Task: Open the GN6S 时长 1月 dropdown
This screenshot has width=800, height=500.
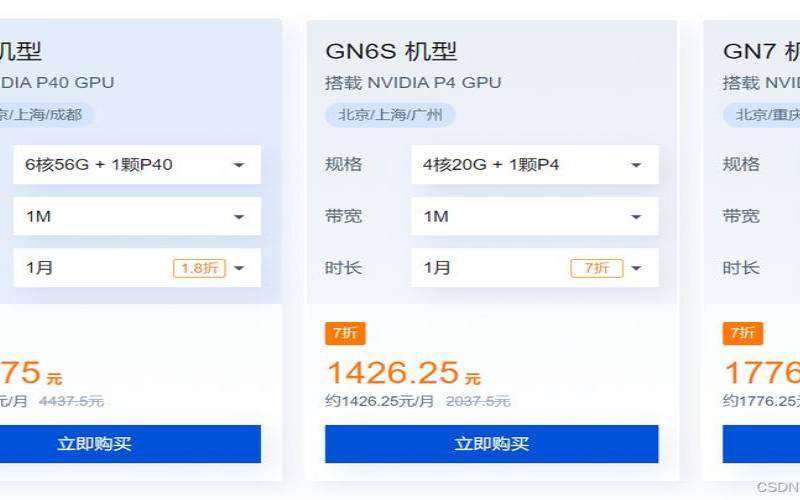Action: (534, 268)
